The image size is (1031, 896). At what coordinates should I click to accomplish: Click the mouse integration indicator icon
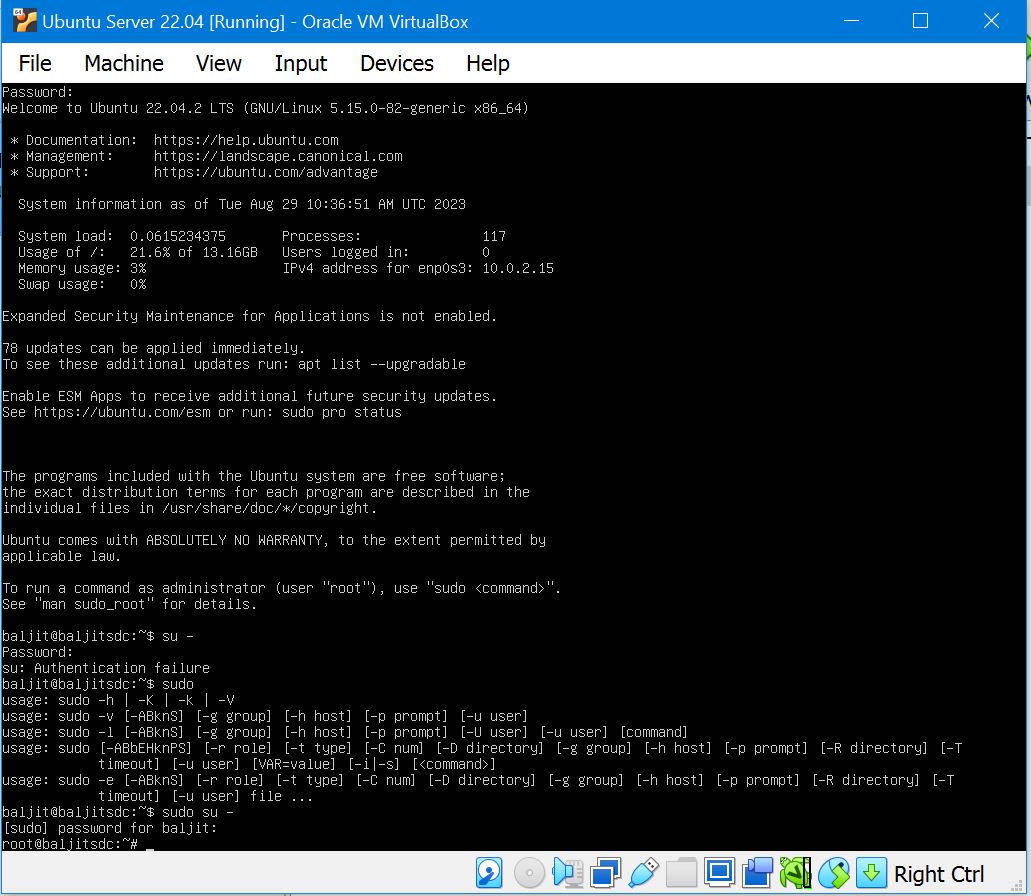click(834, 874)
